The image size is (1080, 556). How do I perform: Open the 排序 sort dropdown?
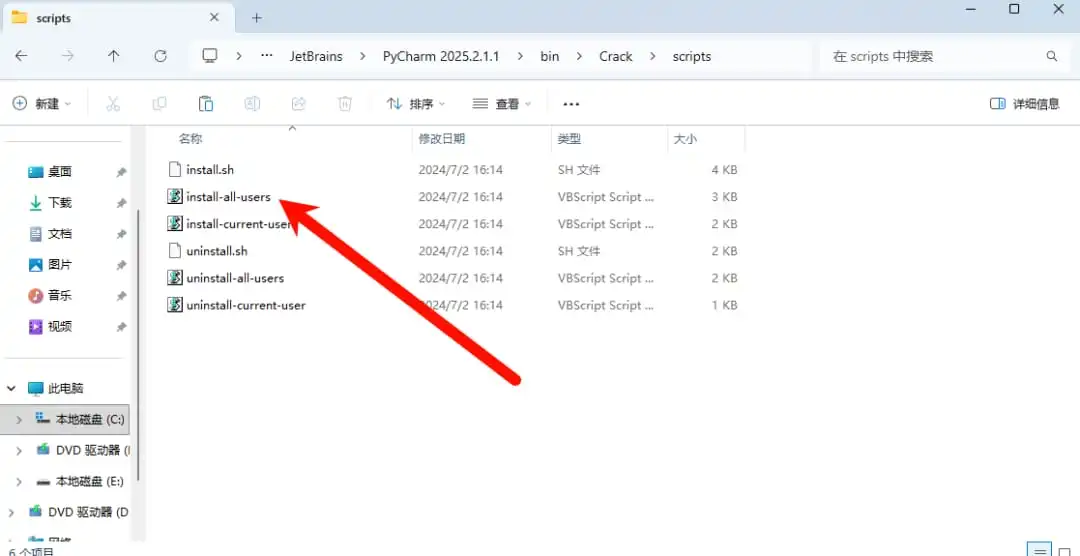pos(416,104)
